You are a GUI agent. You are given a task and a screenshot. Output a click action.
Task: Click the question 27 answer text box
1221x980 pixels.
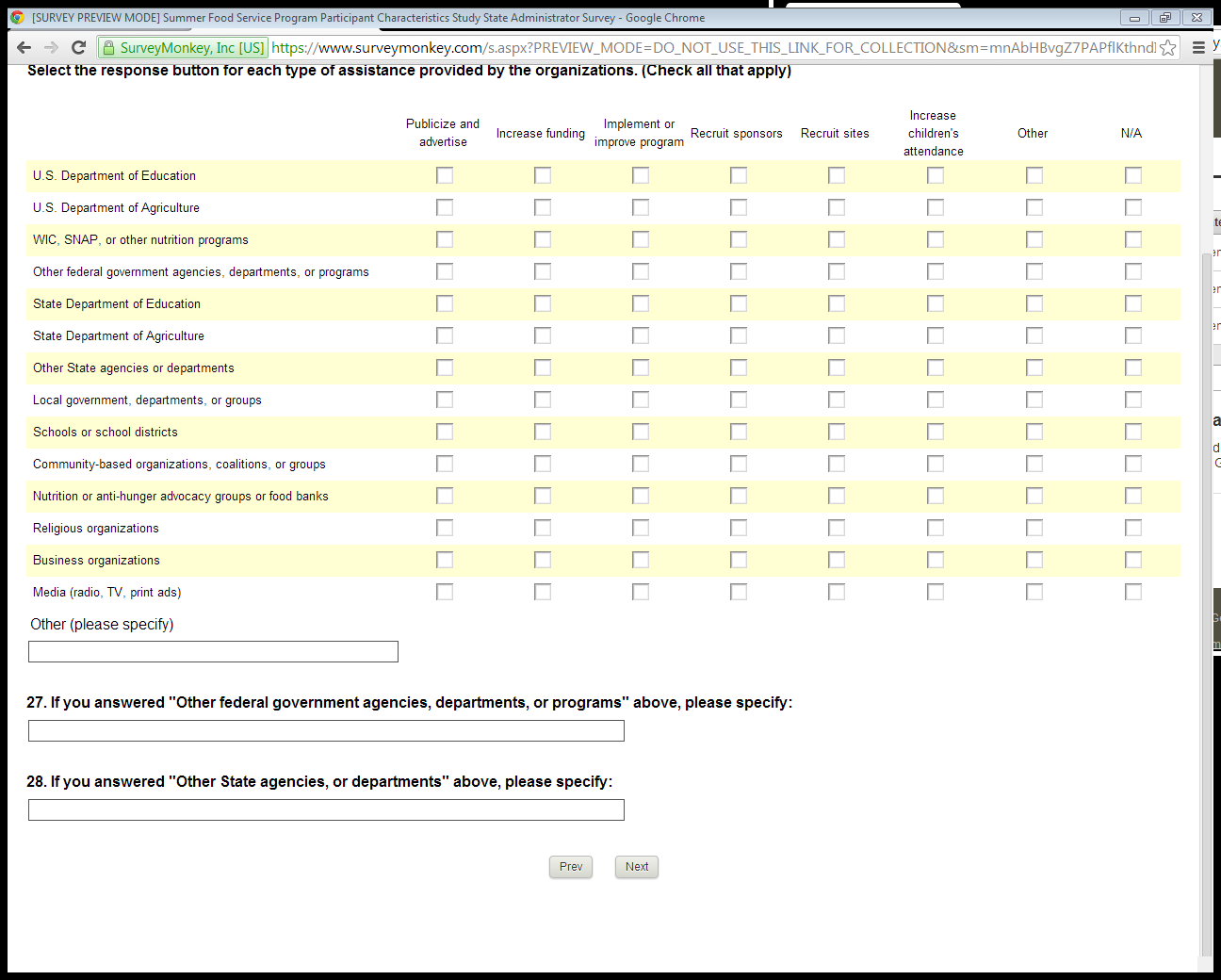pos(326,731)
